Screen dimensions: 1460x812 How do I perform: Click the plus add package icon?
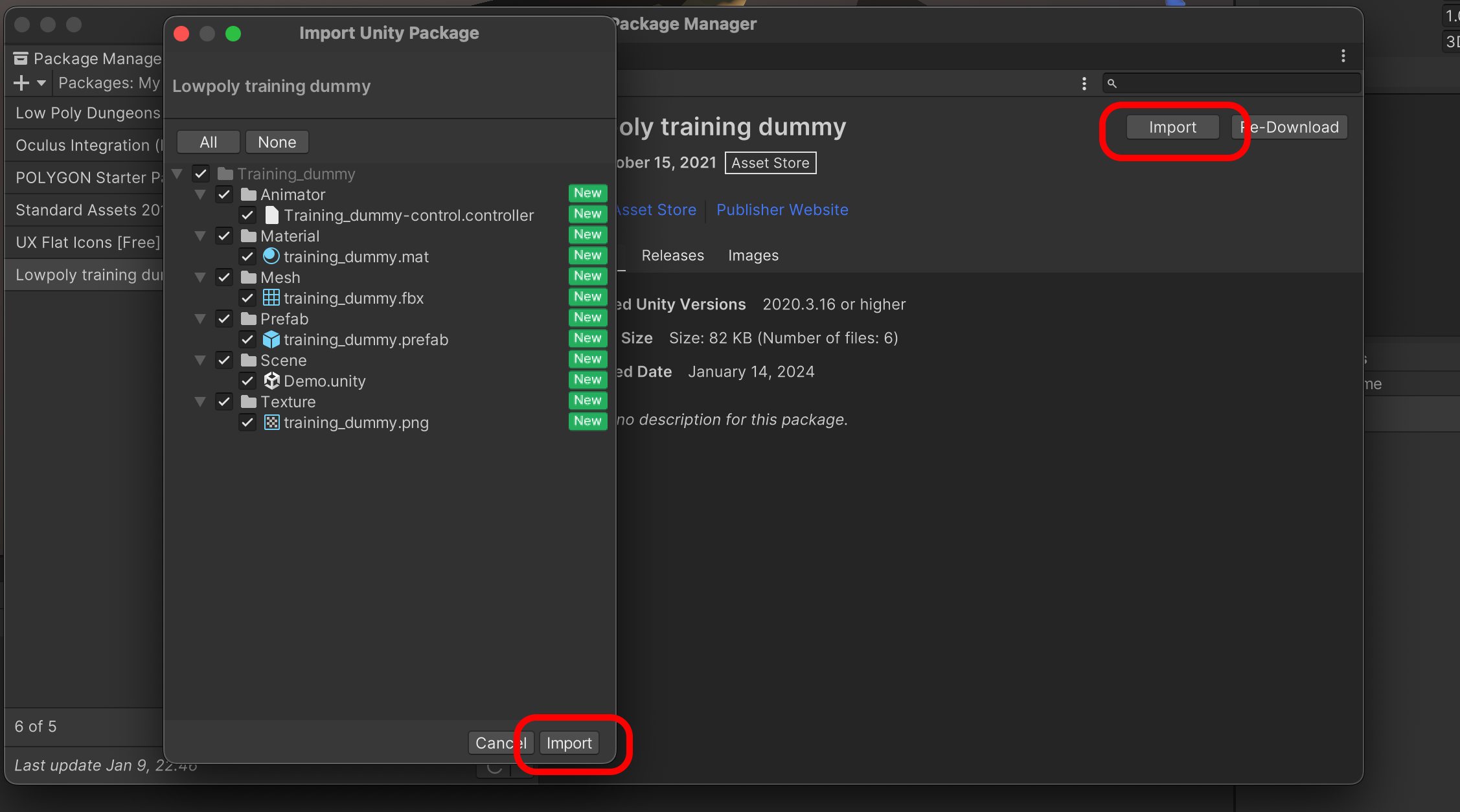(x=21, y=83)
